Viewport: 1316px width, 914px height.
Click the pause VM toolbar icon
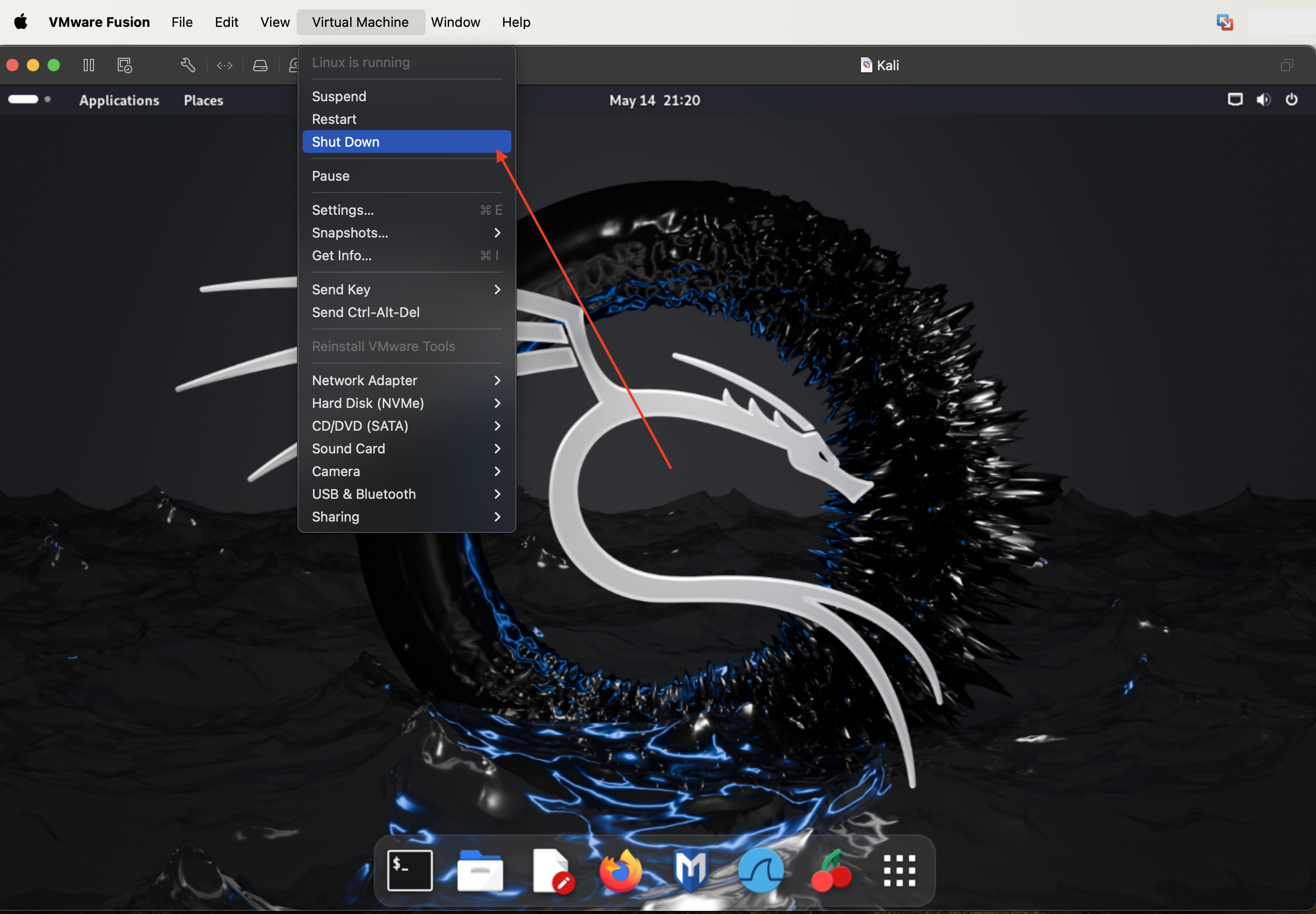(89, 65)
